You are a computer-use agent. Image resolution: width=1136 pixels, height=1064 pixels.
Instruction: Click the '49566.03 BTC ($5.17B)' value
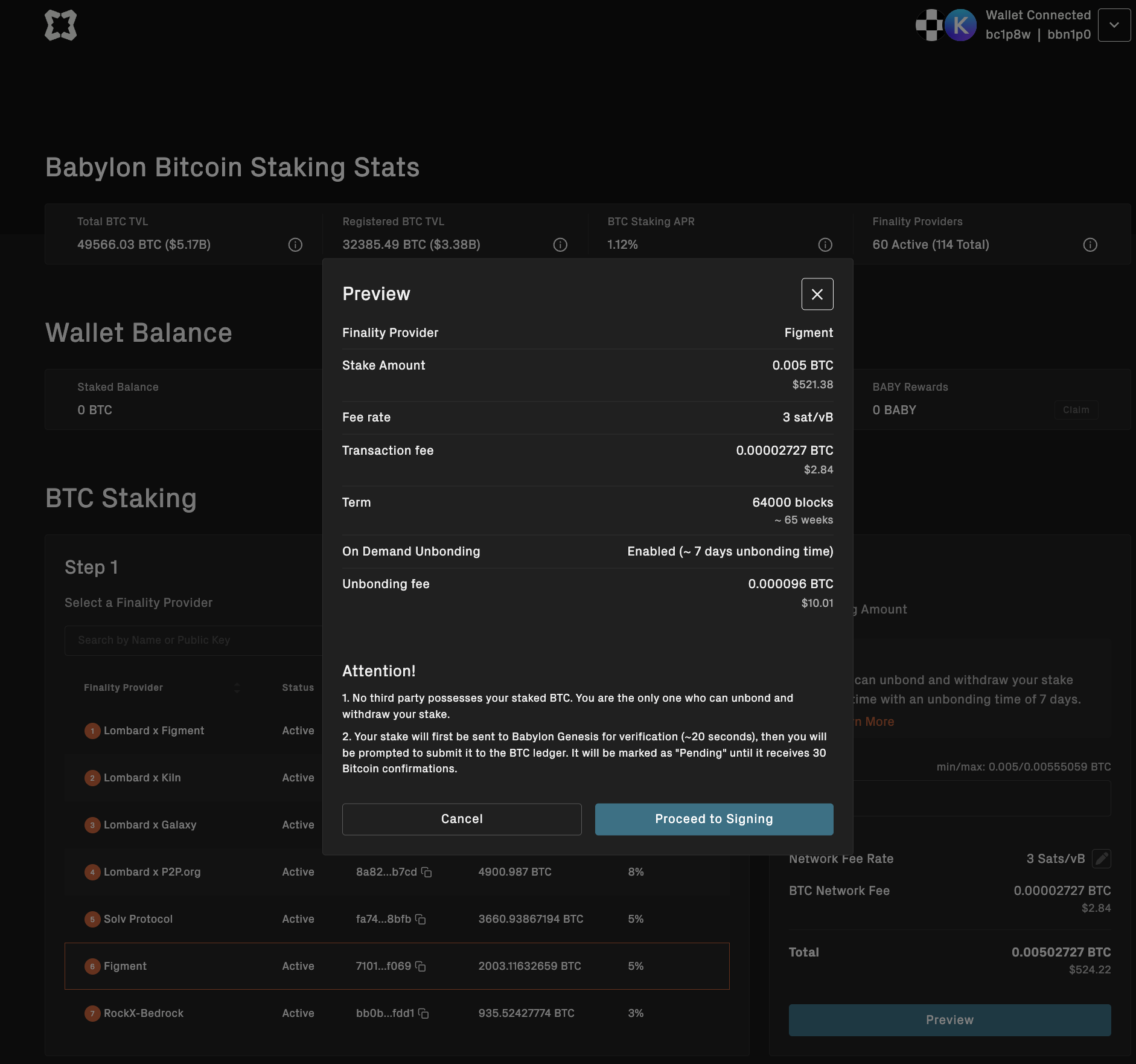tap(144, 245)
